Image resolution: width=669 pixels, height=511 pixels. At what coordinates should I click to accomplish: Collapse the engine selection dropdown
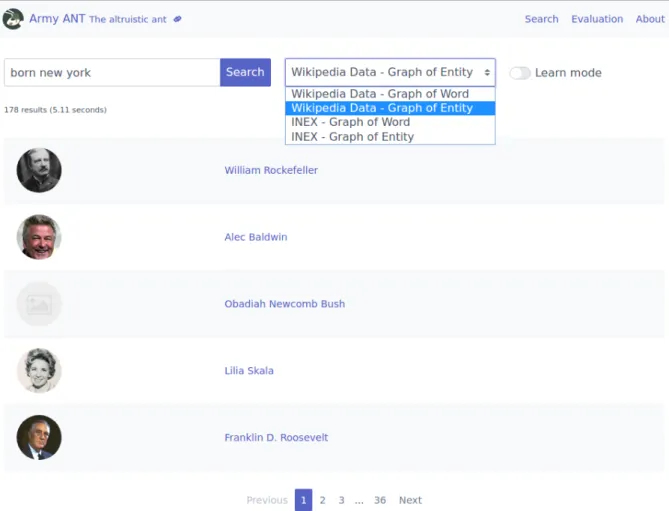point(390,72)
